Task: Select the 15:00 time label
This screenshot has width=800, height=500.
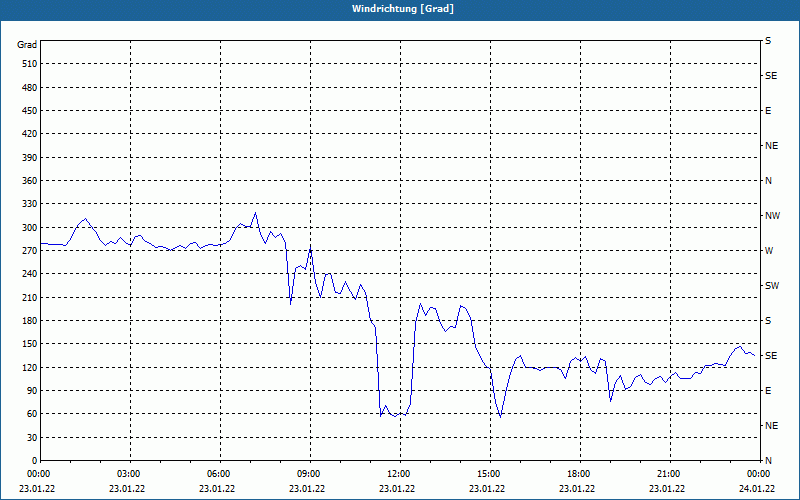Action: (488, 474)
